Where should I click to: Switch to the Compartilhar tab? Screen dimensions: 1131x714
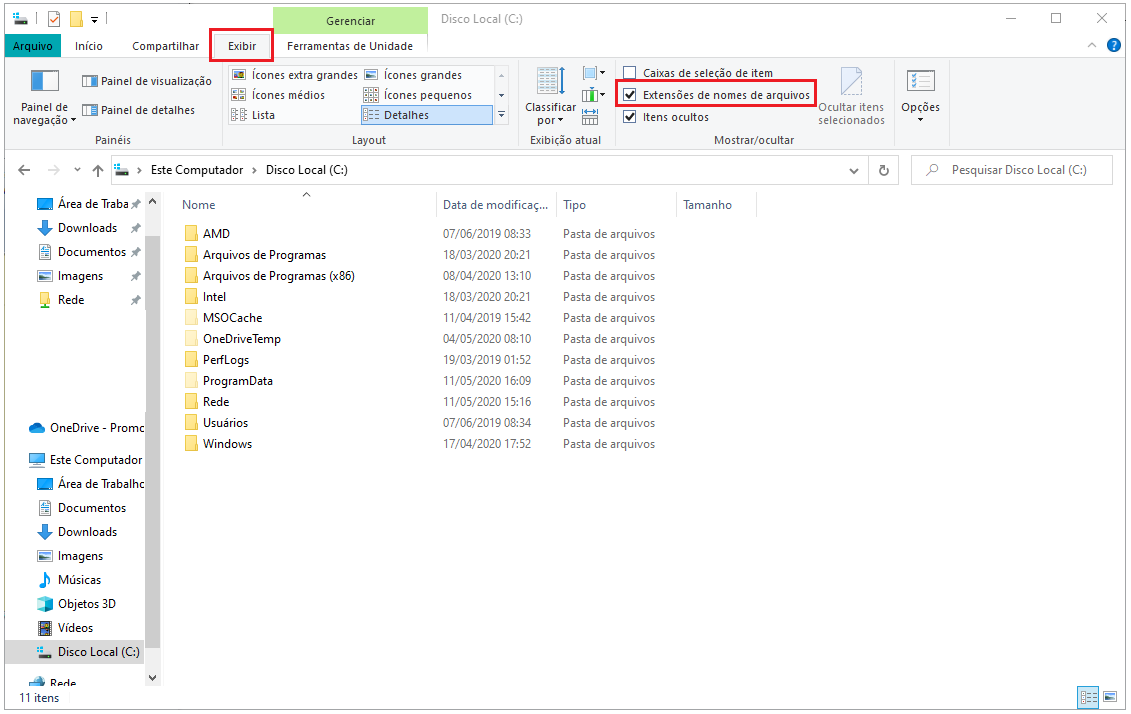pos(165,46)
